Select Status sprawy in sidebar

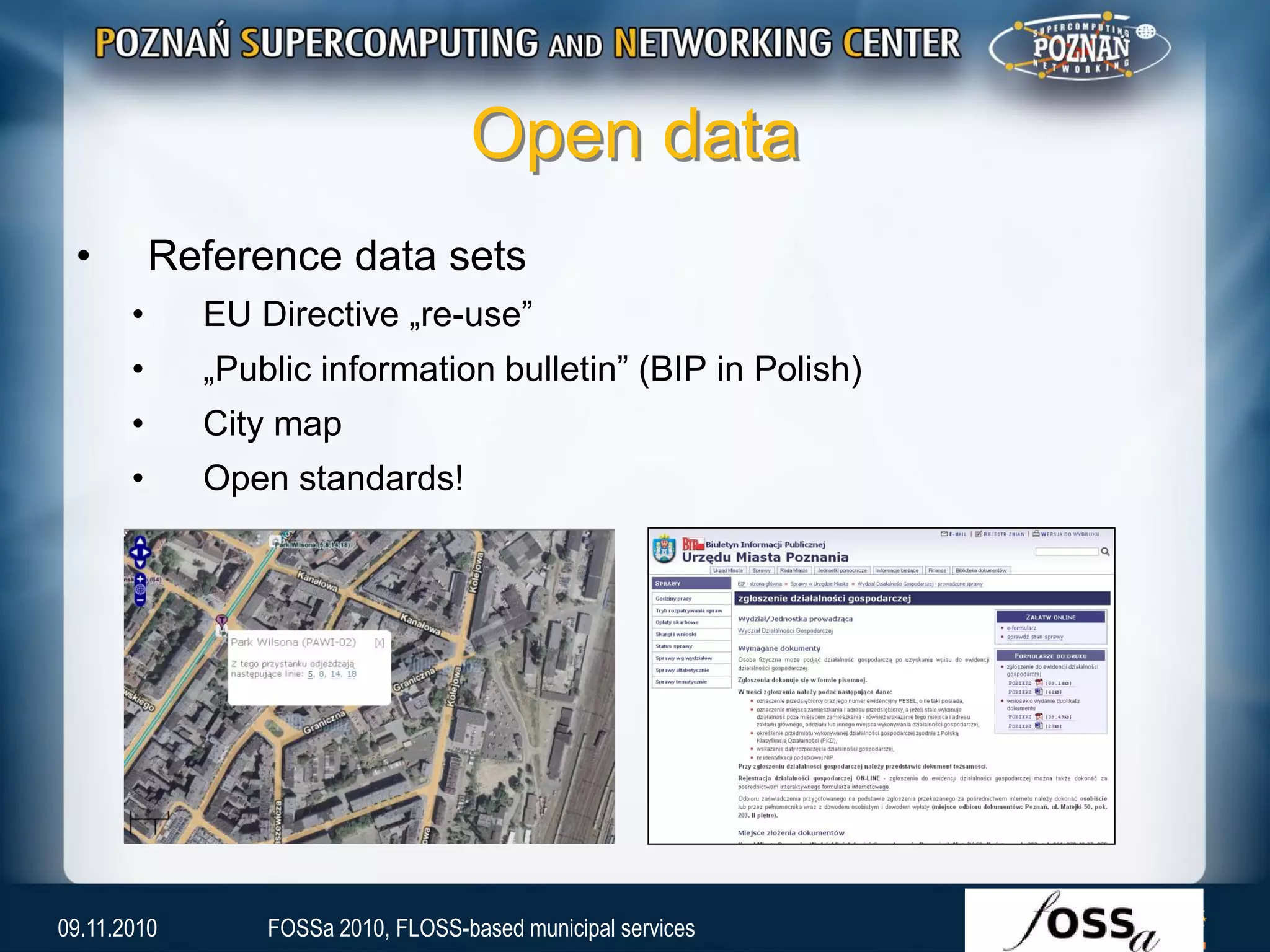point(691,646)
